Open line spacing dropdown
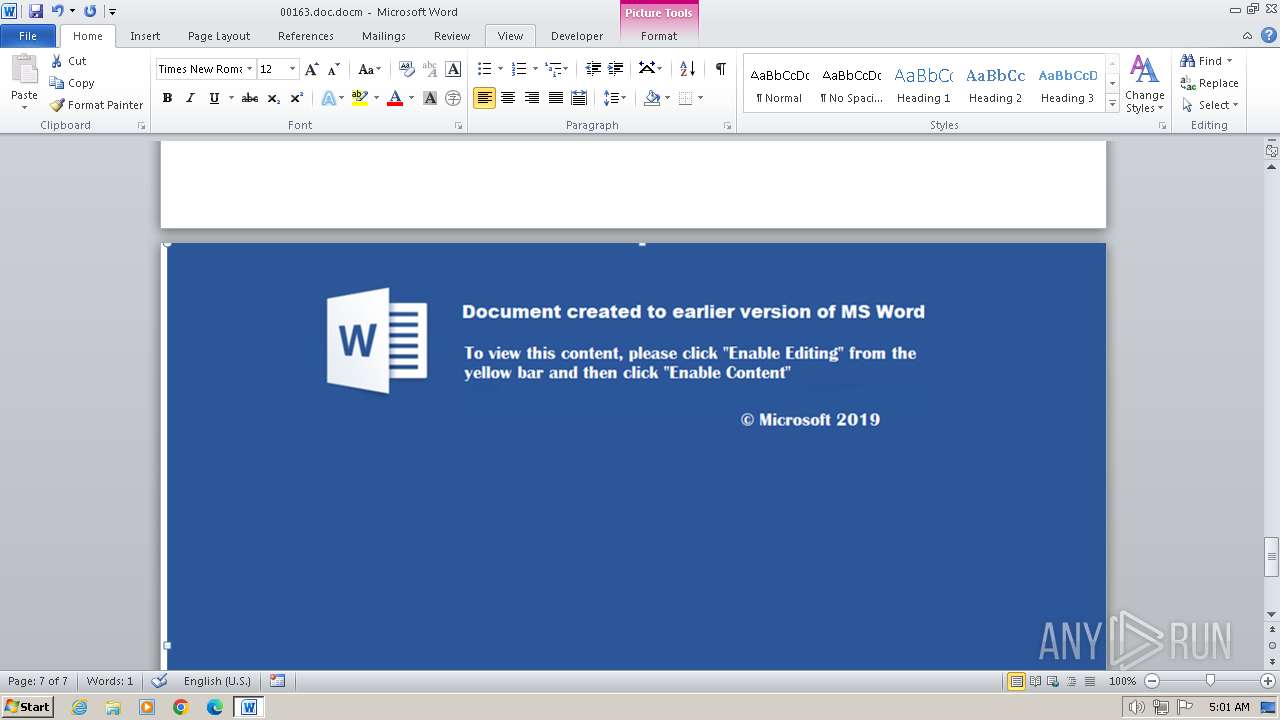The height and width of the screenshot is (720, 1280). tap(615, 98)
